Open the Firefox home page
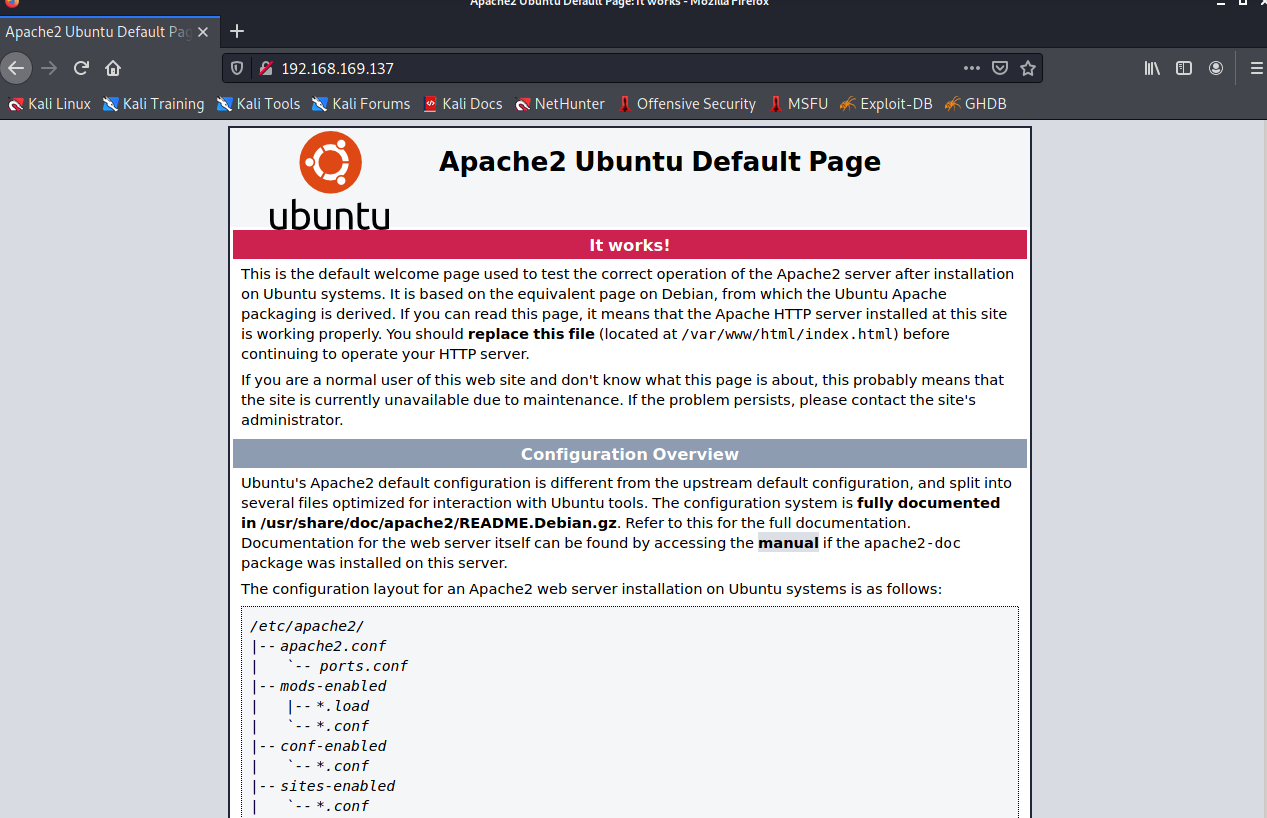This screenshot has width=1267, height=818. click(113, 68)
